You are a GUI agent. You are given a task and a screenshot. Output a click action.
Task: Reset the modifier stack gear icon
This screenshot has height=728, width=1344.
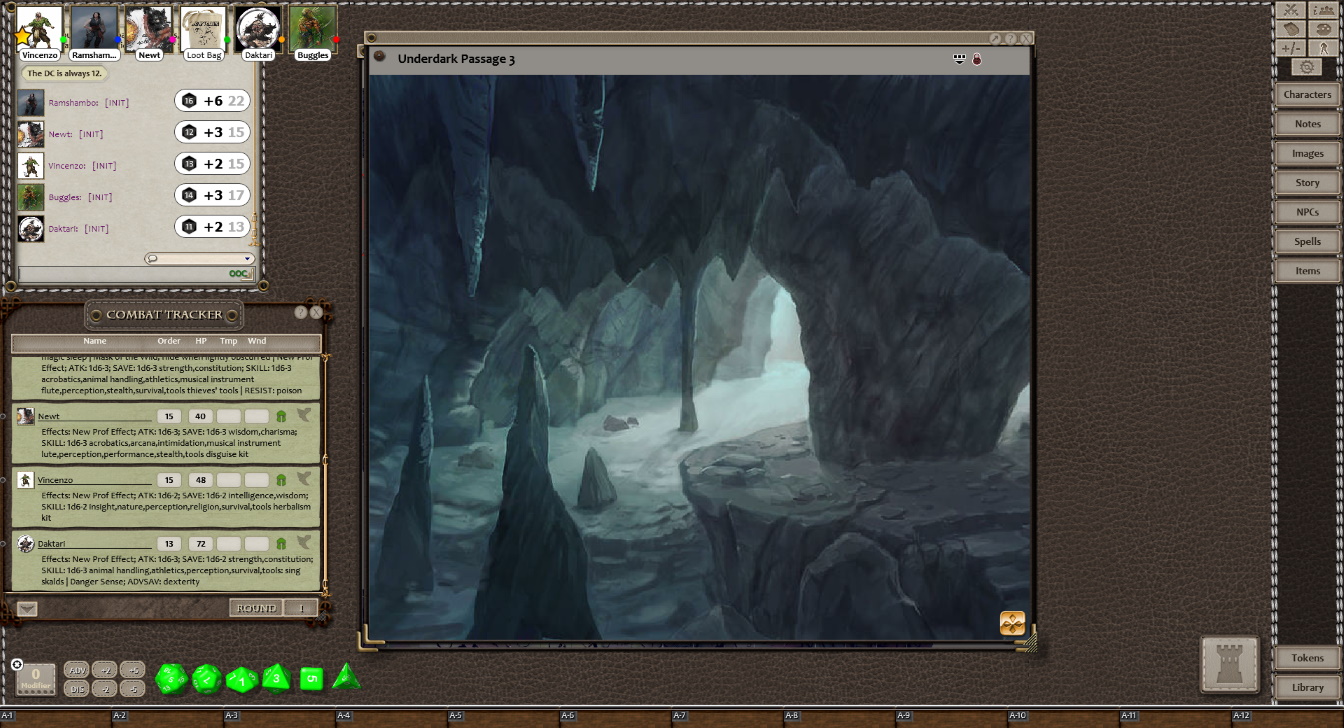pyautogui.click(x=17, y=664)
